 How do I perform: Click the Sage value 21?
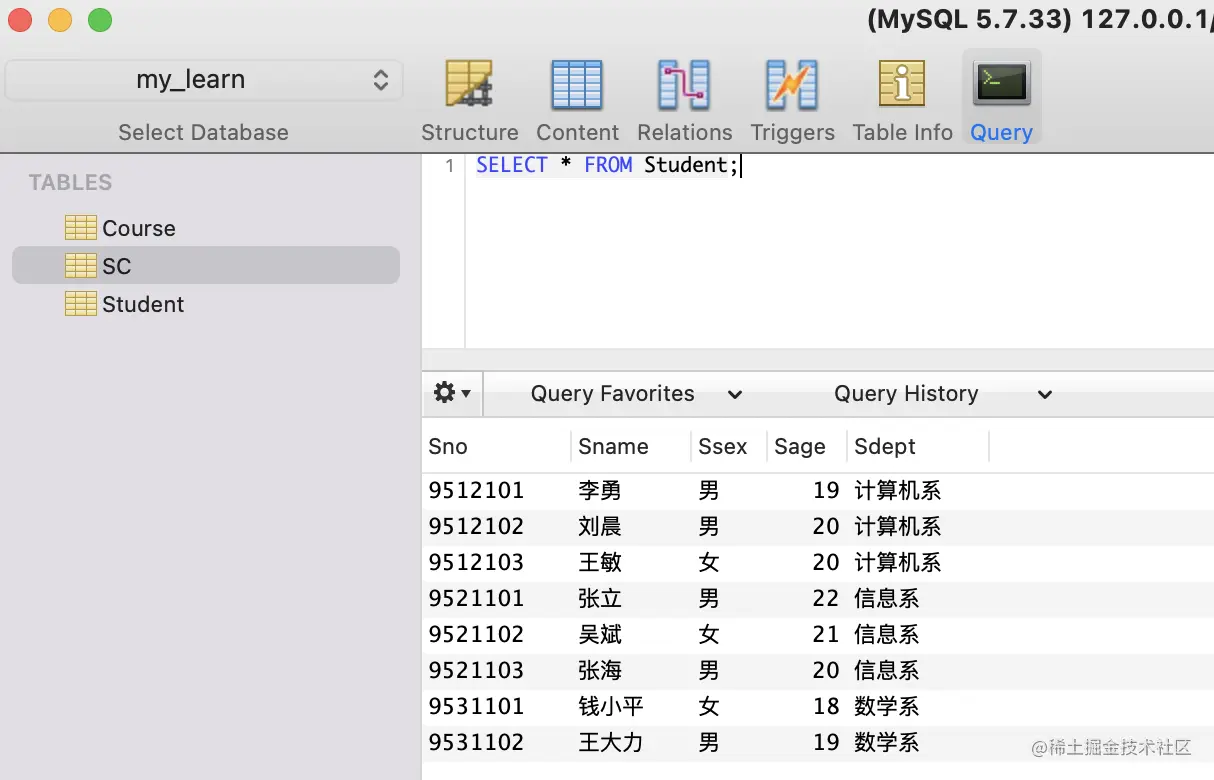pyautogui.click(x=826, y=635)
